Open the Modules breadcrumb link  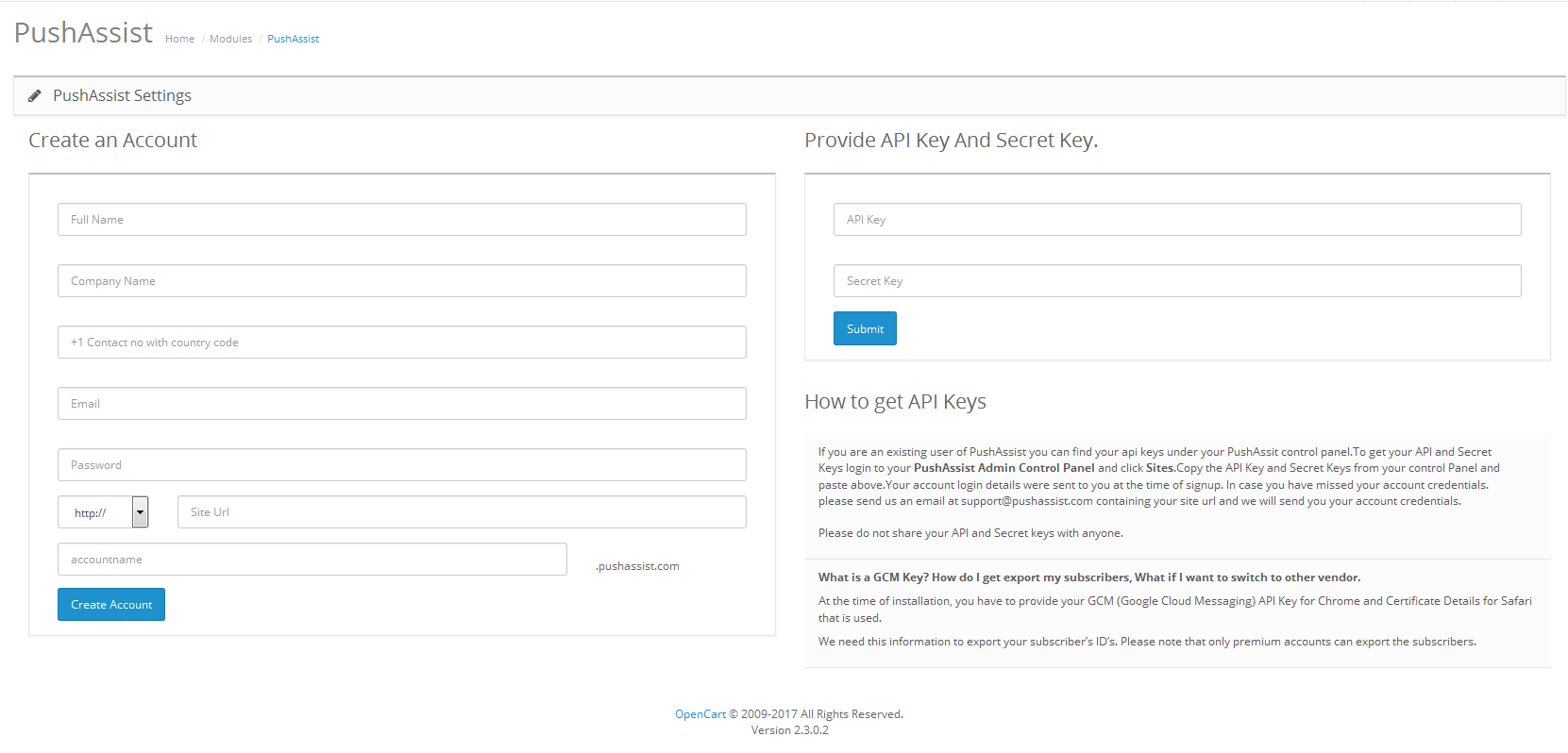pos(230,39)
